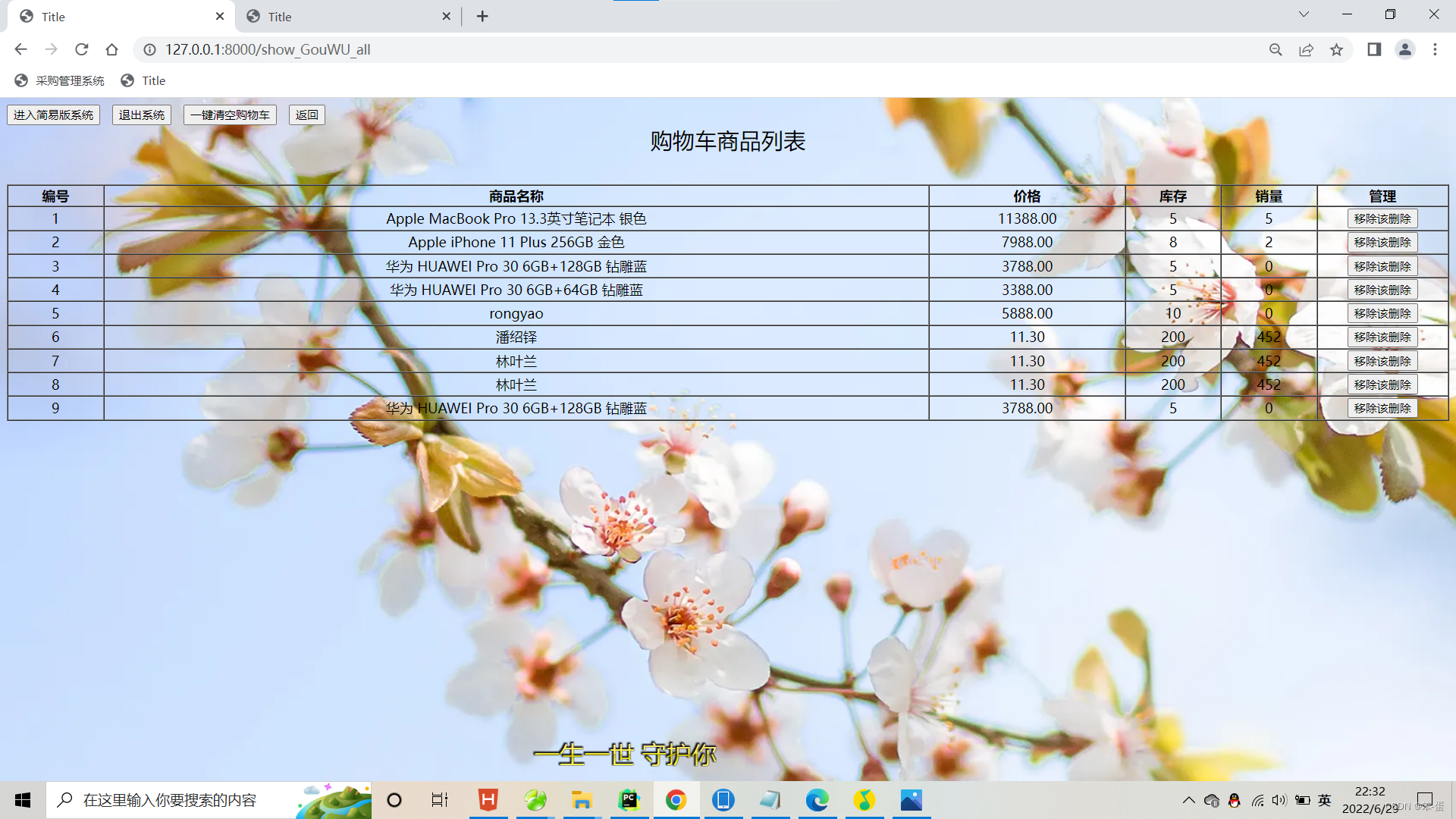Open Cortana circle icon on taskbar
This screenshot has width=1456, height=819.
click(x=394, y=800)
